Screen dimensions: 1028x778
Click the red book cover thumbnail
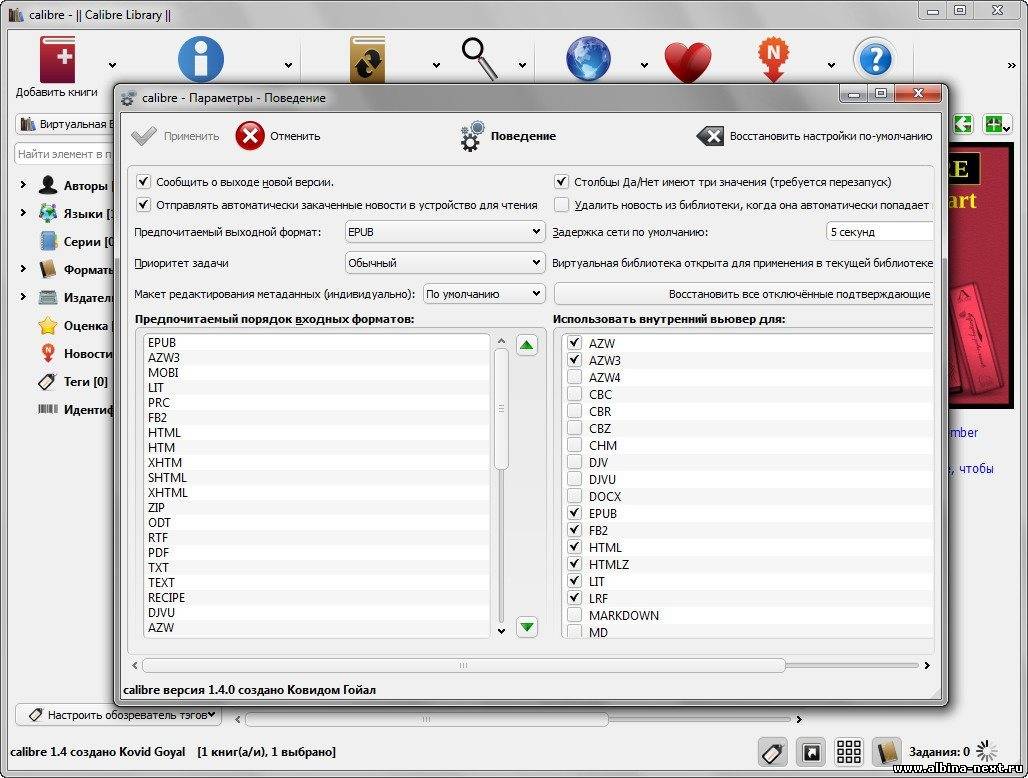tap(979, 277)
